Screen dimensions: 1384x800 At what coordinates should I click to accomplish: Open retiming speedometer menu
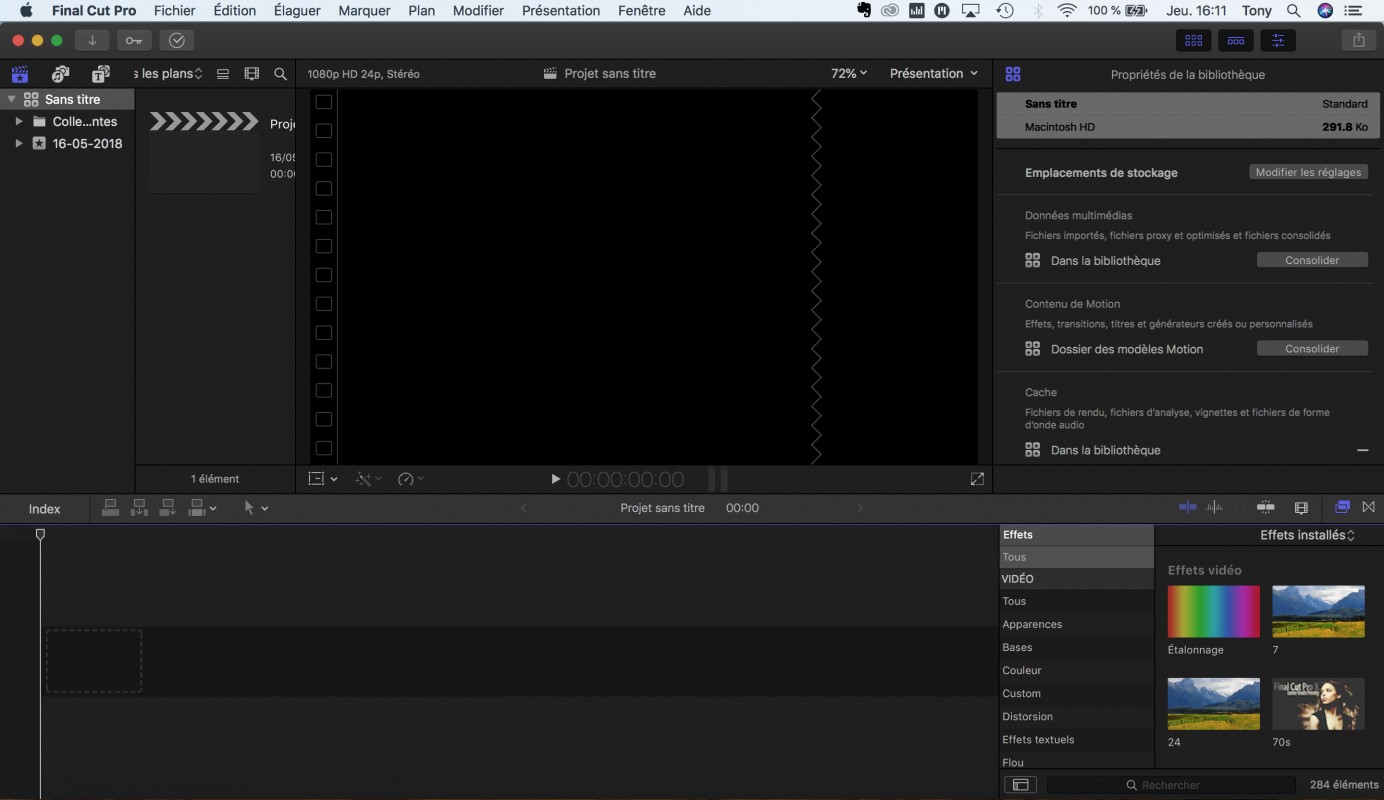point(411,479)
